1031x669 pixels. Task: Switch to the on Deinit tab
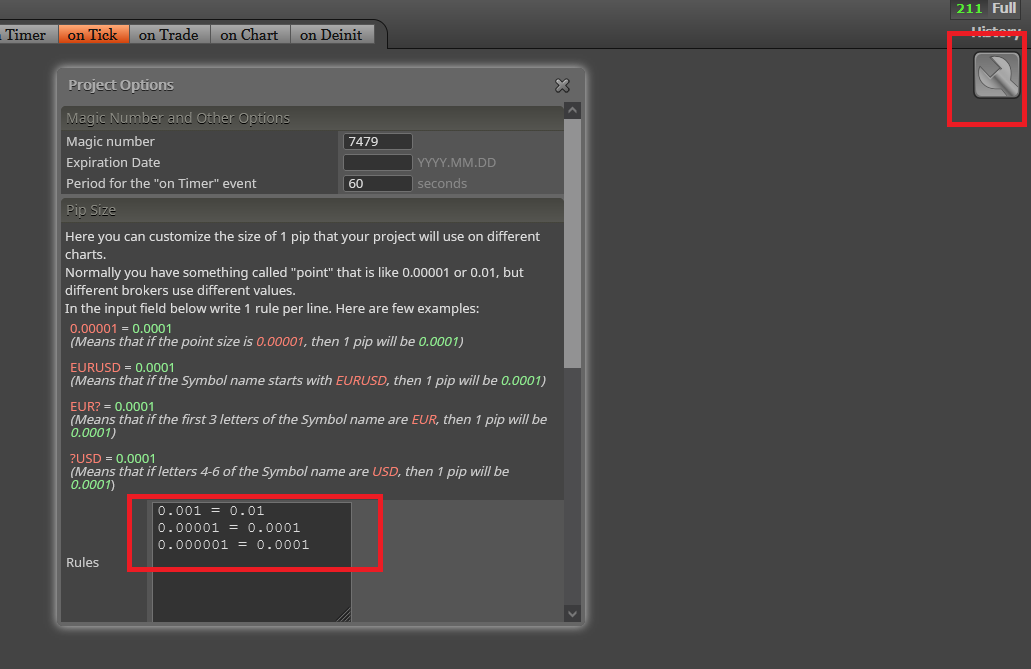331,35
